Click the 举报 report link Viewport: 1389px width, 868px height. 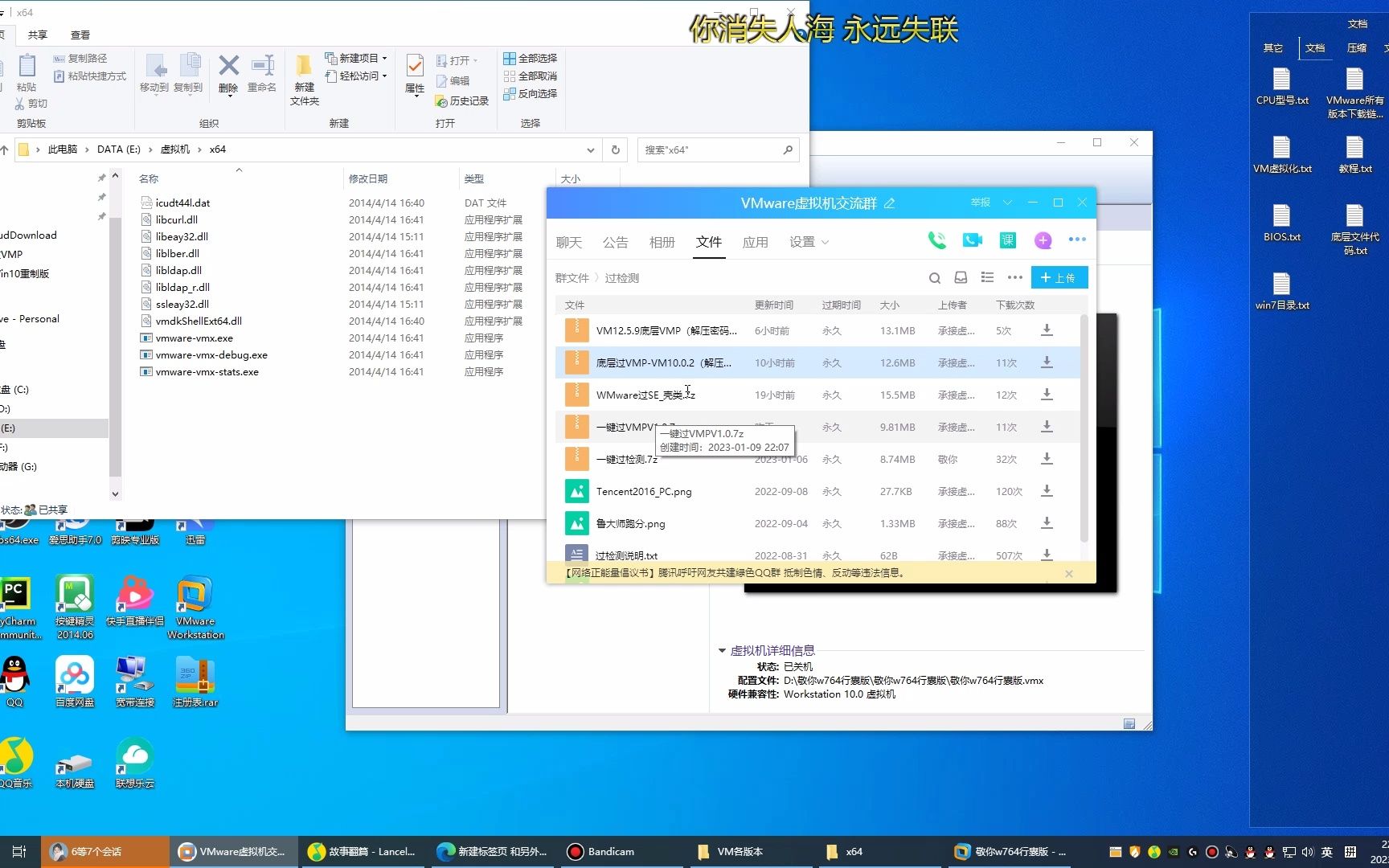tap(979, 203)
